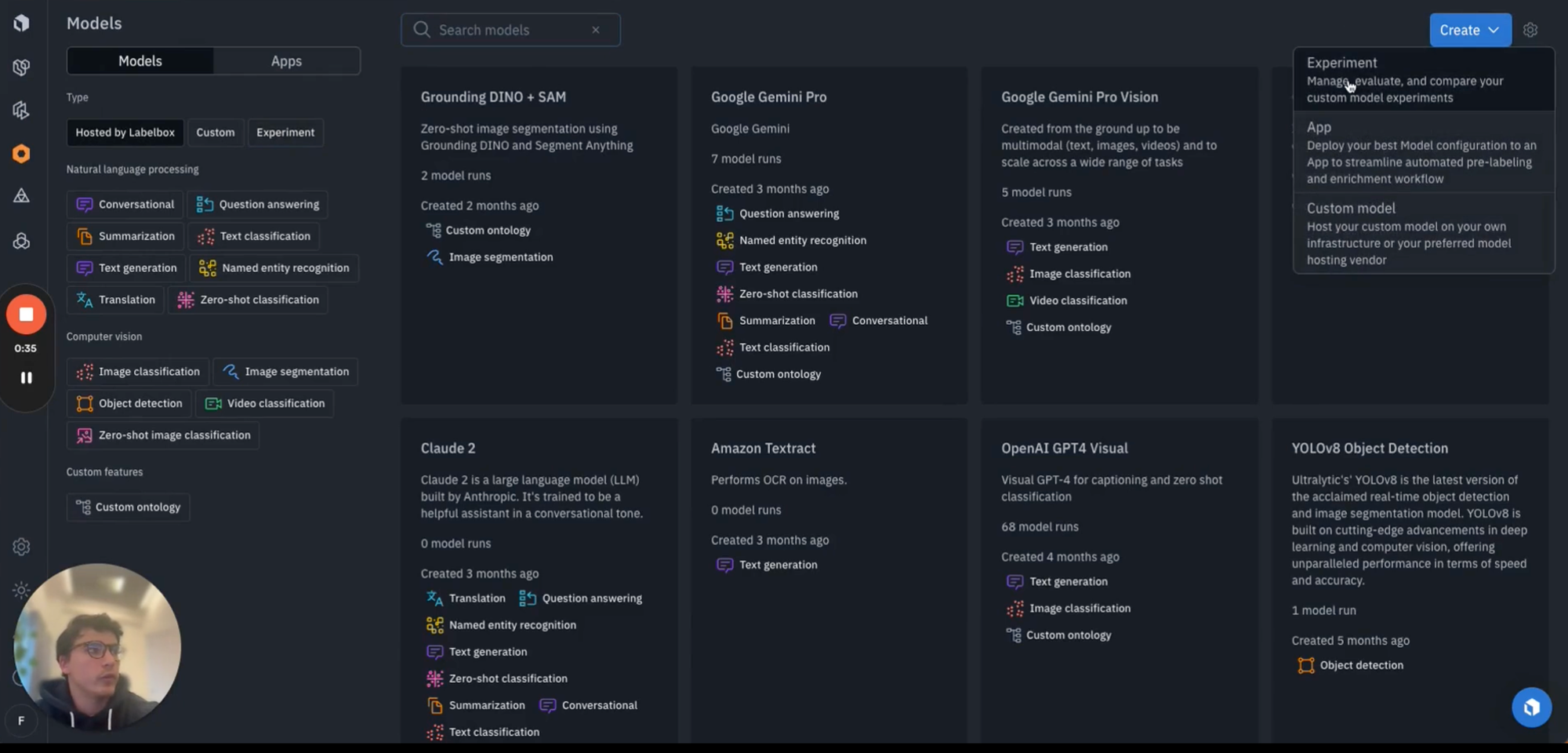Filter models by Object detection
1568x753 pixels.
tap(129, 404)
